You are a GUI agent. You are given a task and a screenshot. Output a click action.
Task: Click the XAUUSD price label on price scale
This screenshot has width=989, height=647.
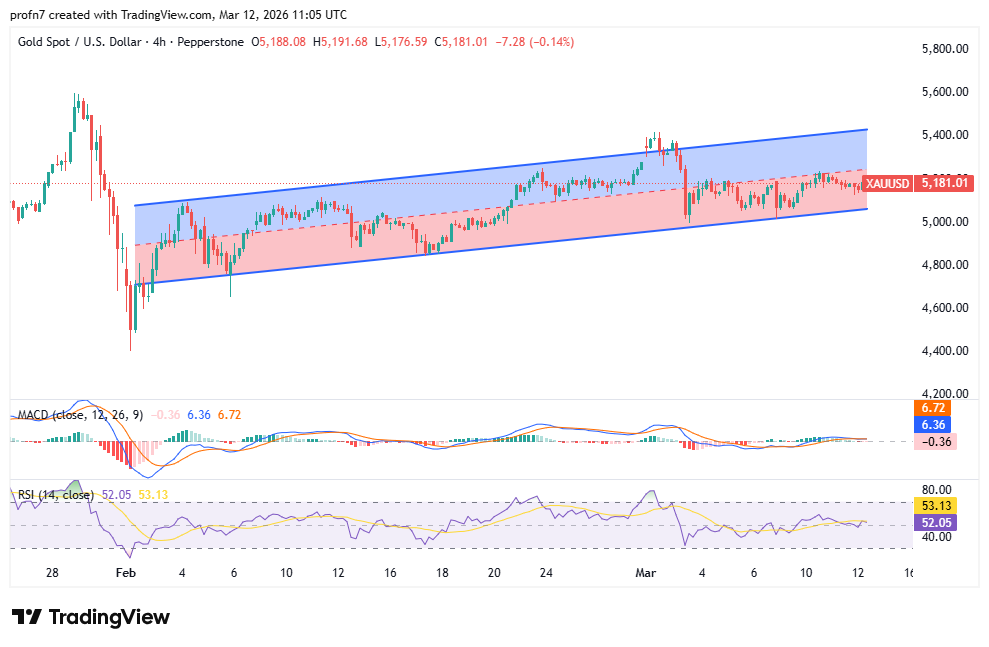tap(886, 183)
